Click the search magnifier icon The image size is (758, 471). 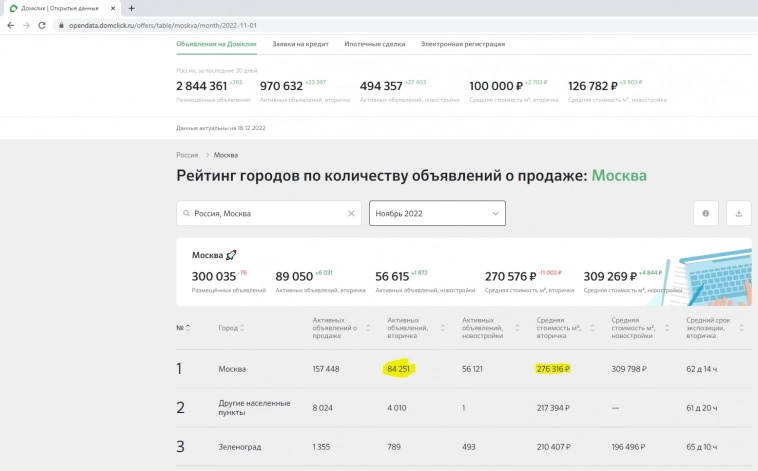186,213
